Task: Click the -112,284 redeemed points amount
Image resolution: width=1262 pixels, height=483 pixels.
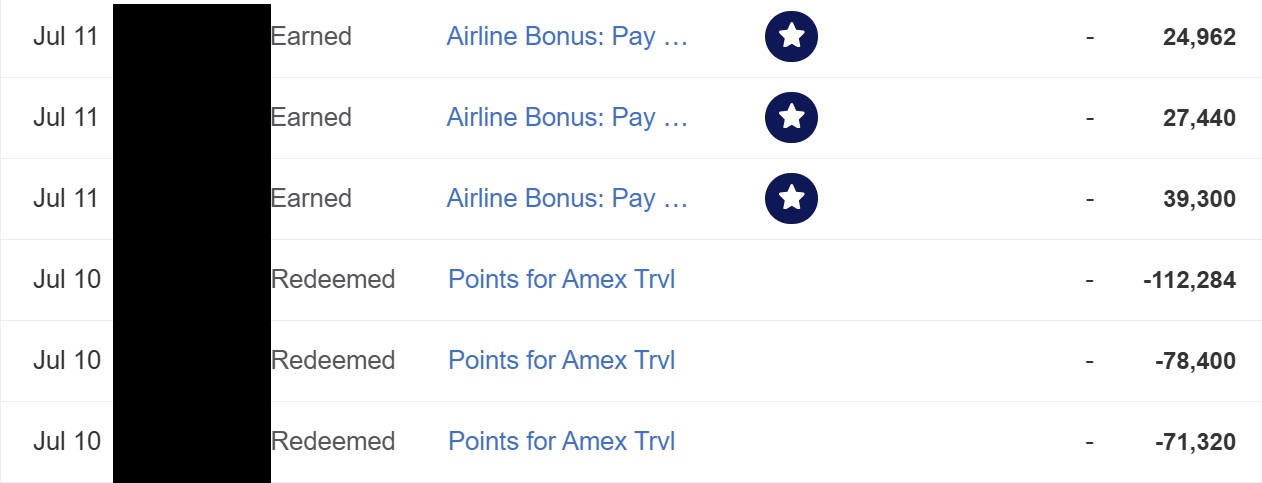Action: (1189, 281)
